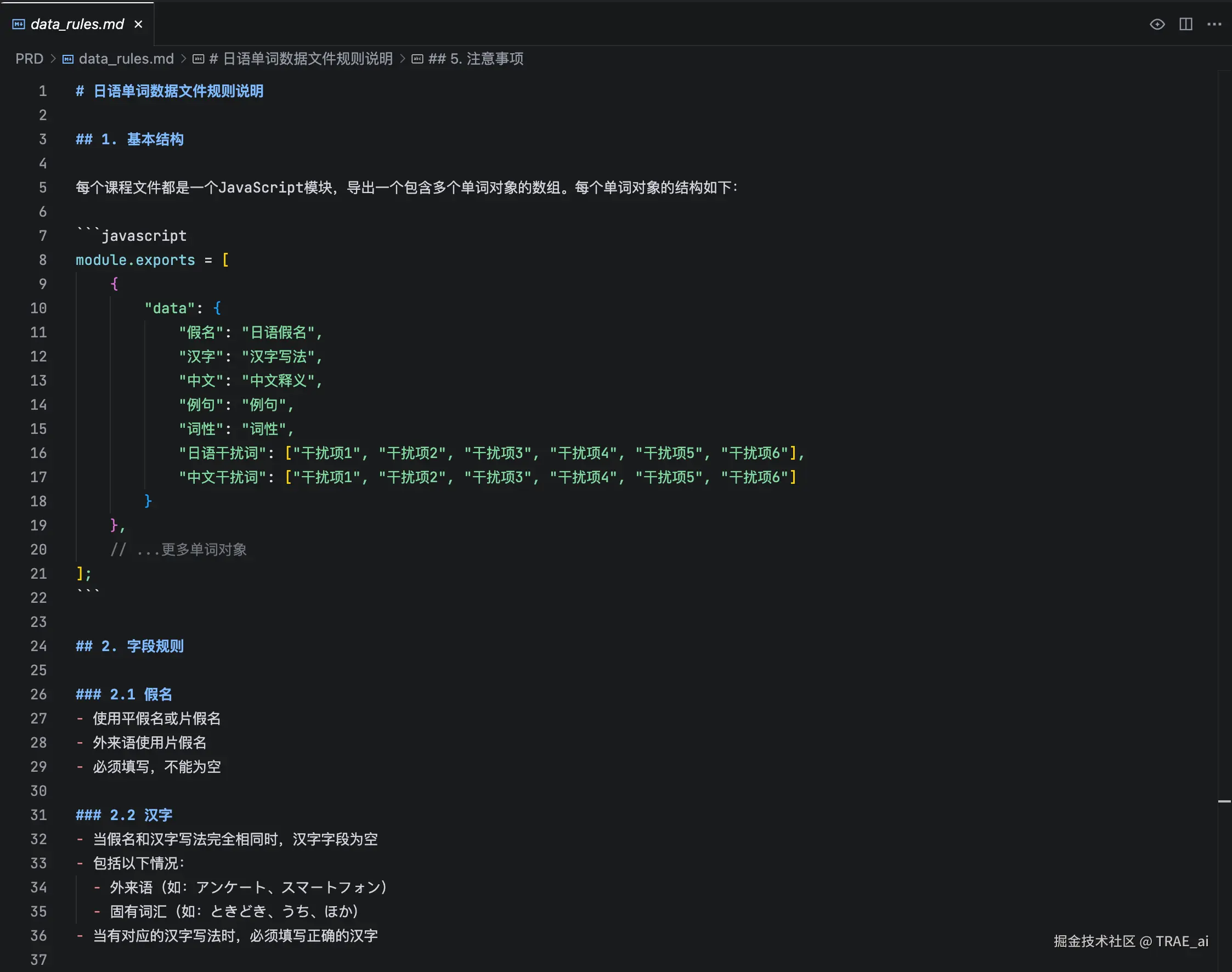Click the symbol icon before the 日语单词数据文件规则说明 breadcrumb
The image size is (1232, 972).
pyautogui.click(x=198, y=59)
